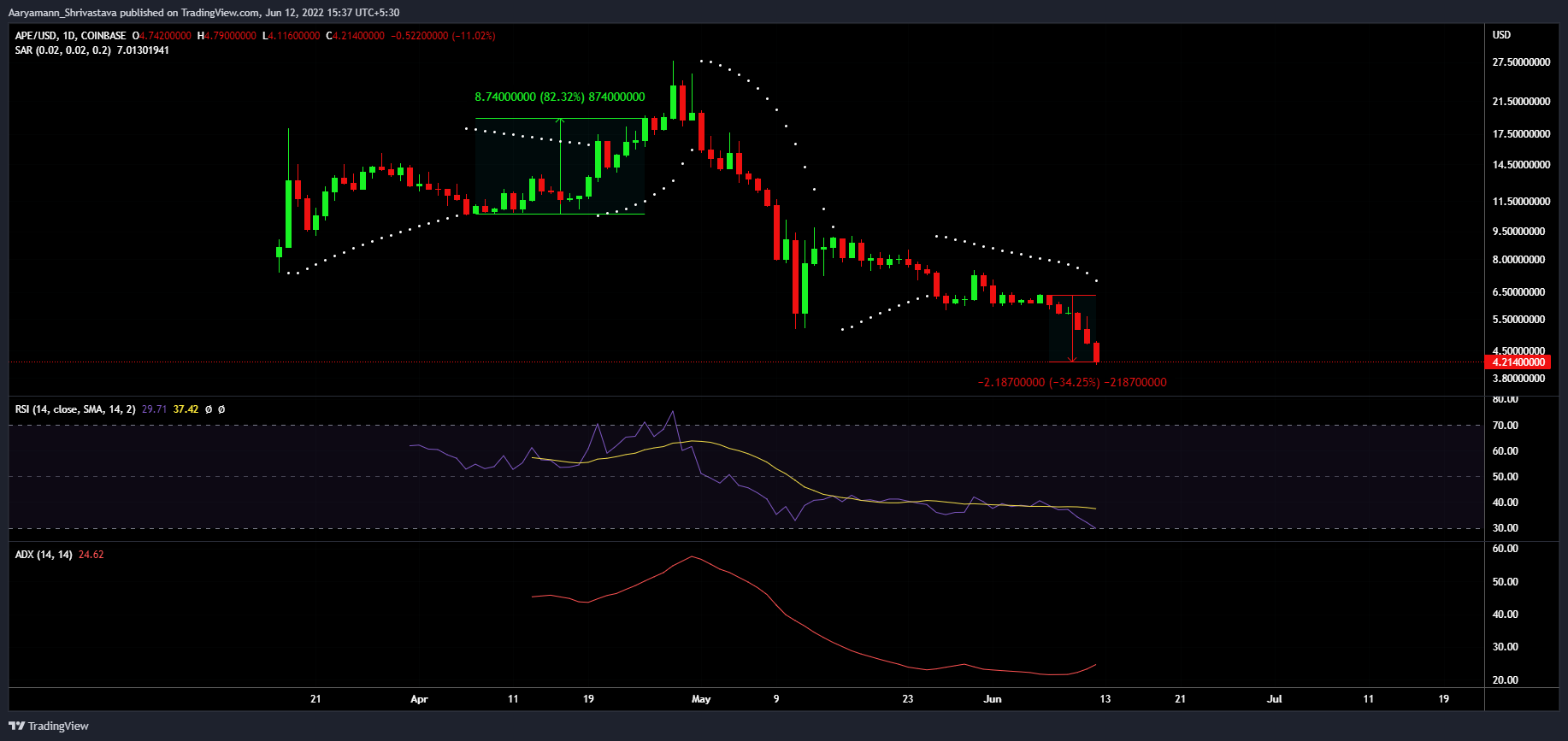Click the SAR (0.02, 0.02, 0.2) indicator legend
Viewport: 1568px width, 741px height.
[62, 50]
